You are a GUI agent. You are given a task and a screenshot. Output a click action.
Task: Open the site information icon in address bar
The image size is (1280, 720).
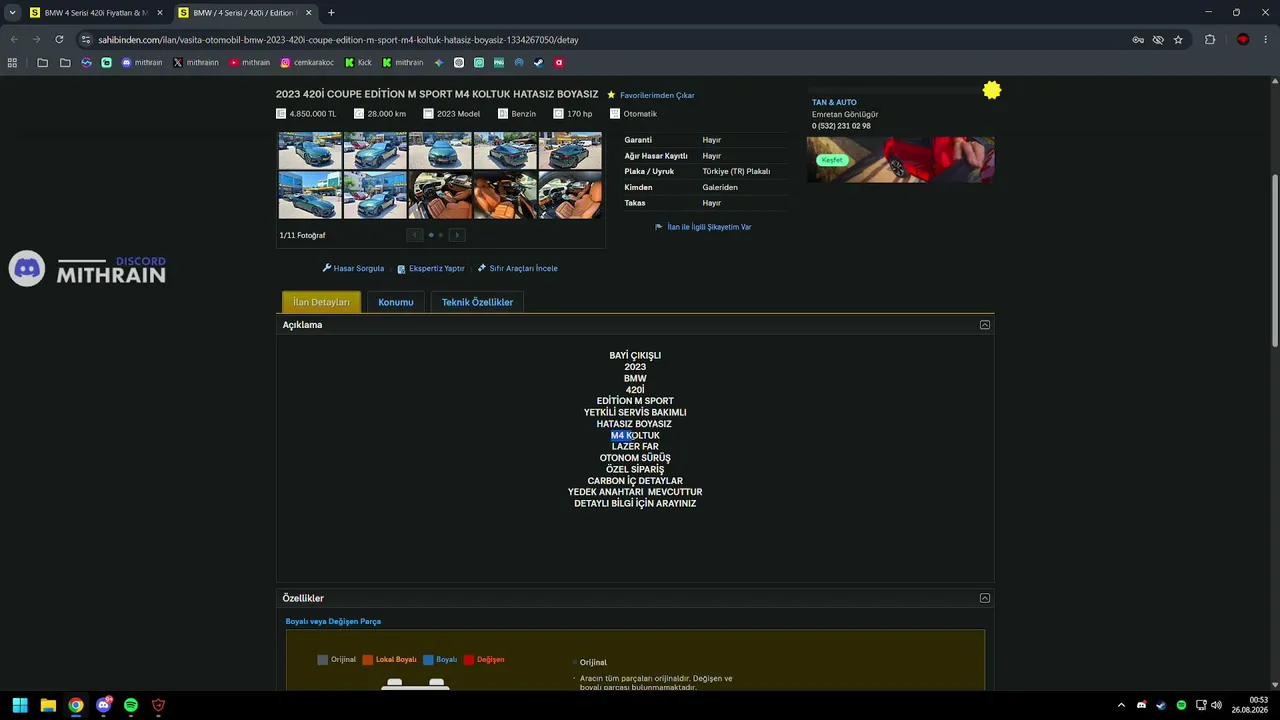pos(86,40)
